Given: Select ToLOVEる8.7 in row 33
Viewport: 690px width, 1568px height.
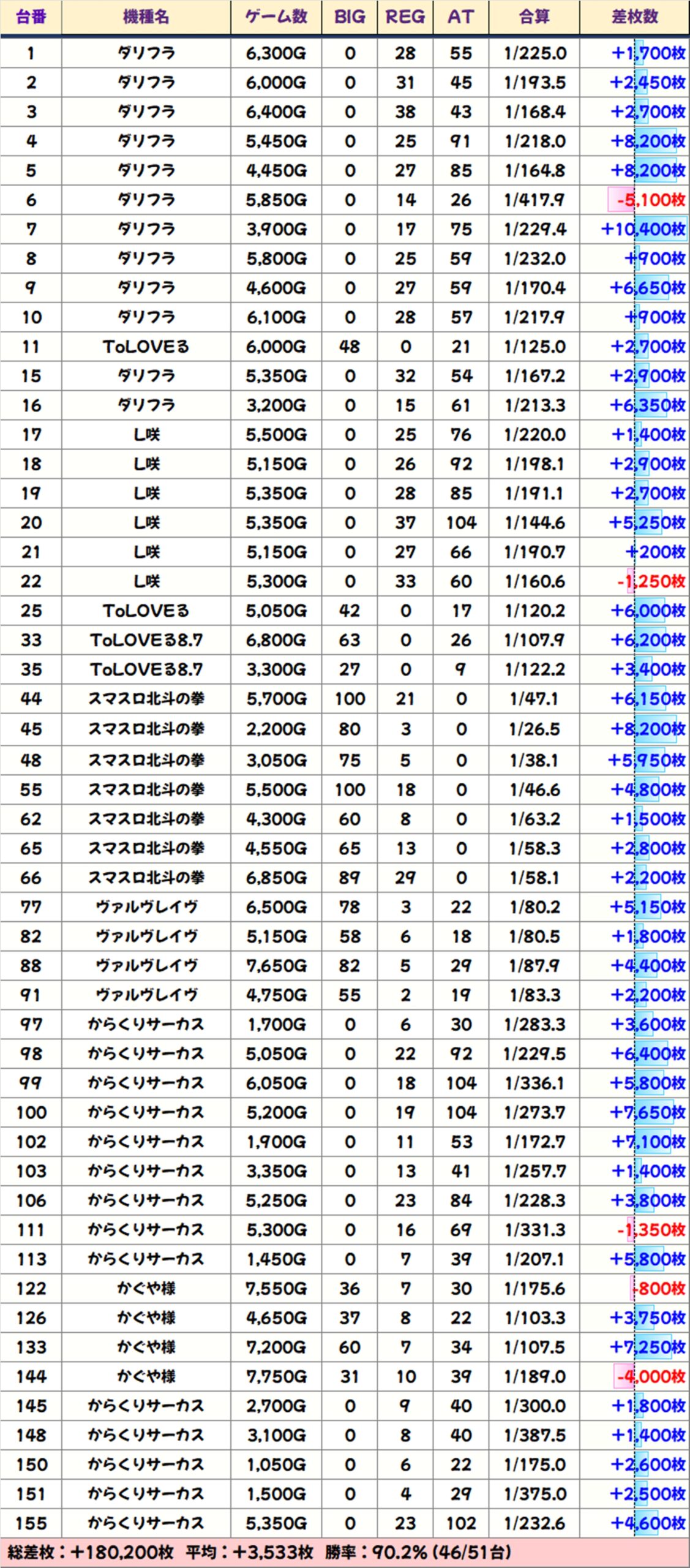Looking at the screenshot, I should coord(146,640).
